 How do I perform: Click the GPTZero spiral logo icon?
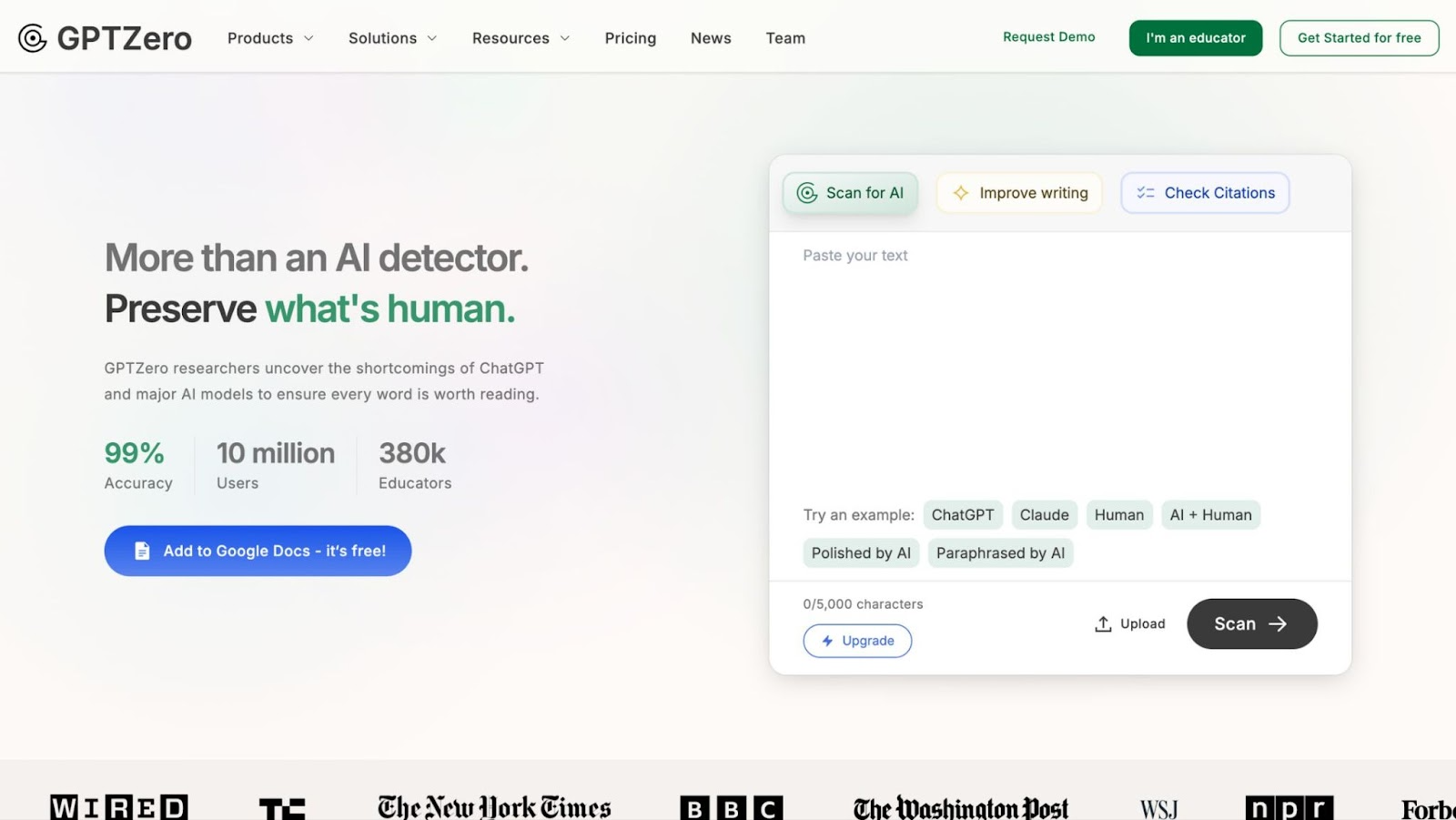(32, 38)
